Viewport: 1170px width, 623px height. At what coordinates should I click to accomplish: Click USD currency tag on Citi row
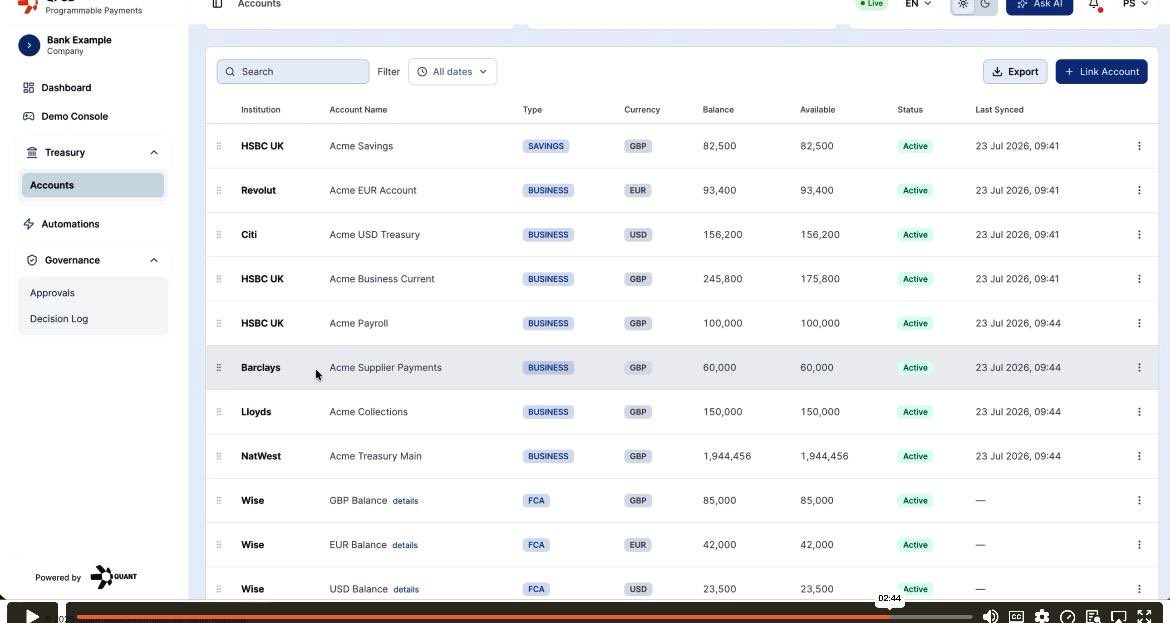pyautogui.click(x=638, y=235)
